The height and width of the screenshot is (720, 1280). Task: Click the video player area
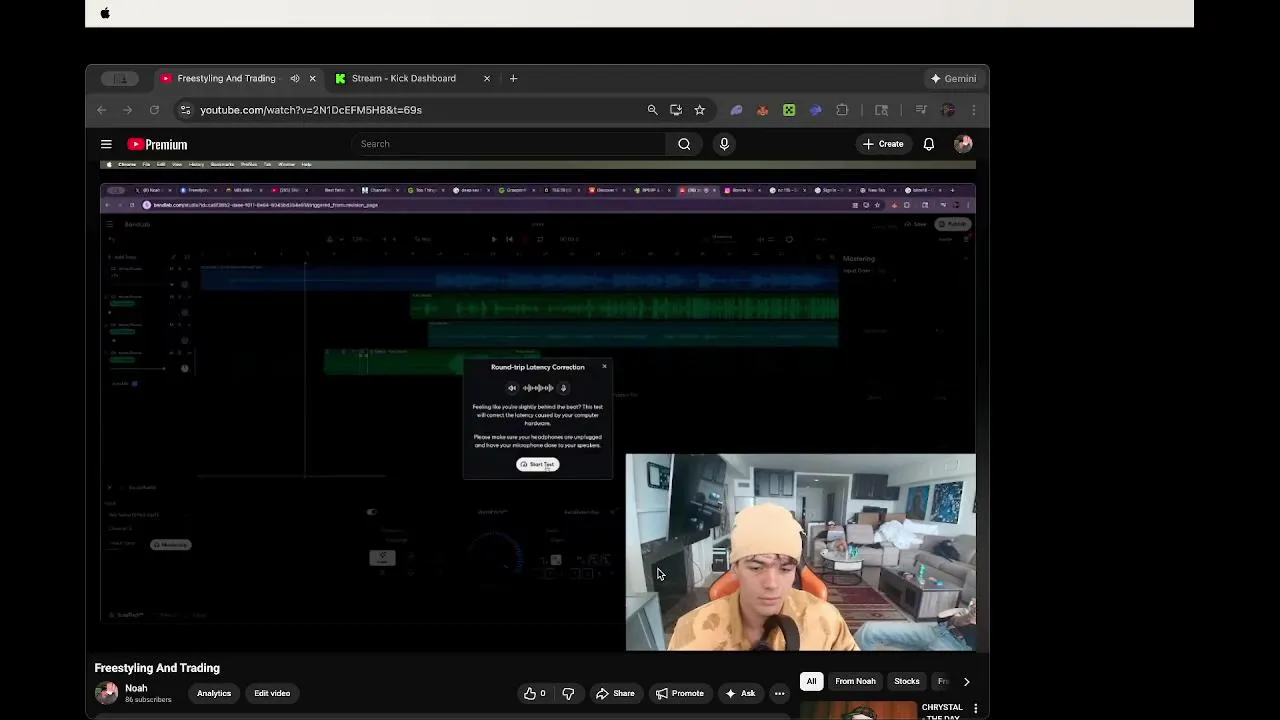point(537,404)
